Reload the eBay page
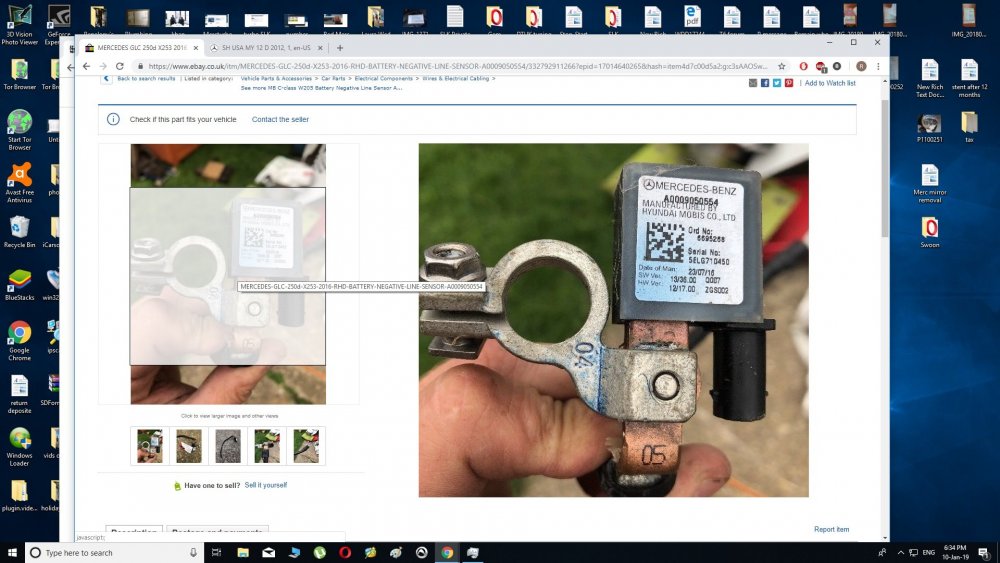This screenshot has width=1000, height=563. click(x=119, y=66)
